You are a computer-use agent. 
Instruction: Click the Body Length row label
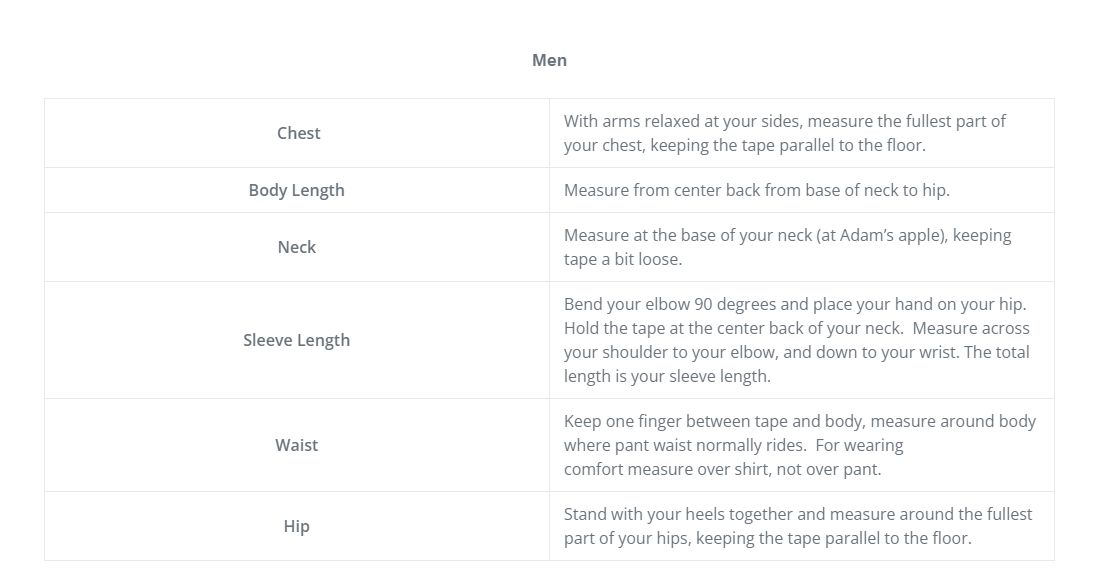[296, 190]
